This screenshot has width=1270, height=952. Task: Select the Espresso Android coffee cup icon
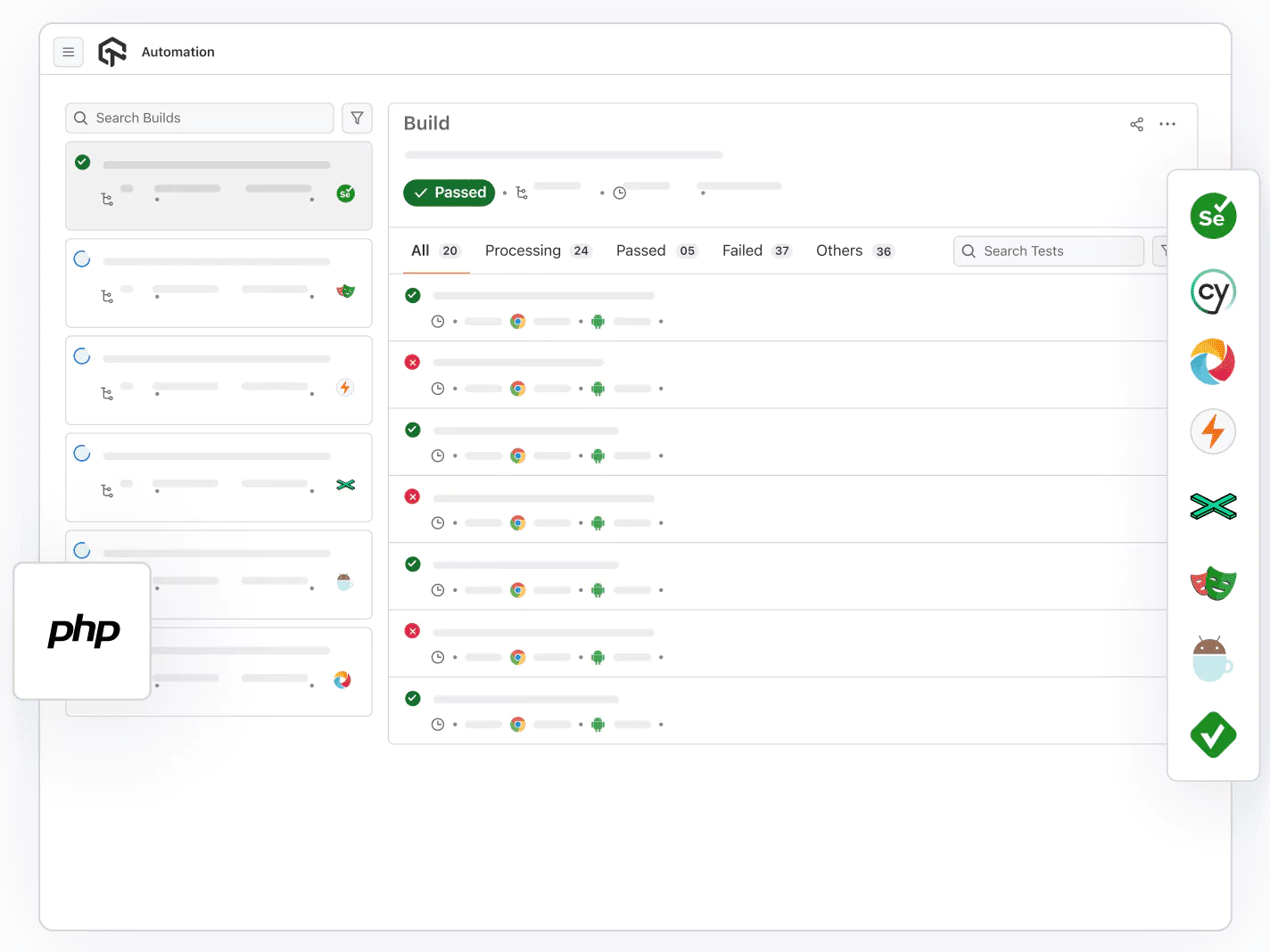[x=1213, y=660]
